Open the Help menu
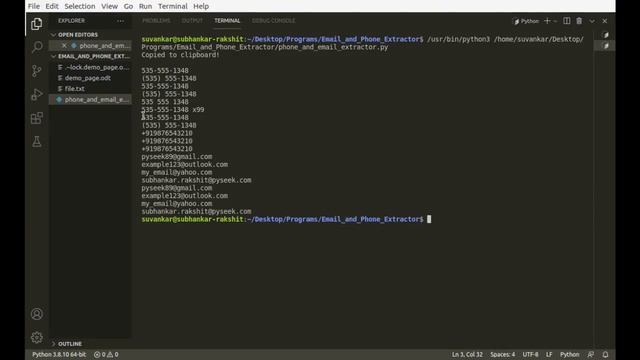Viewport: 640px width, 360px height. (x=201, y=6)
